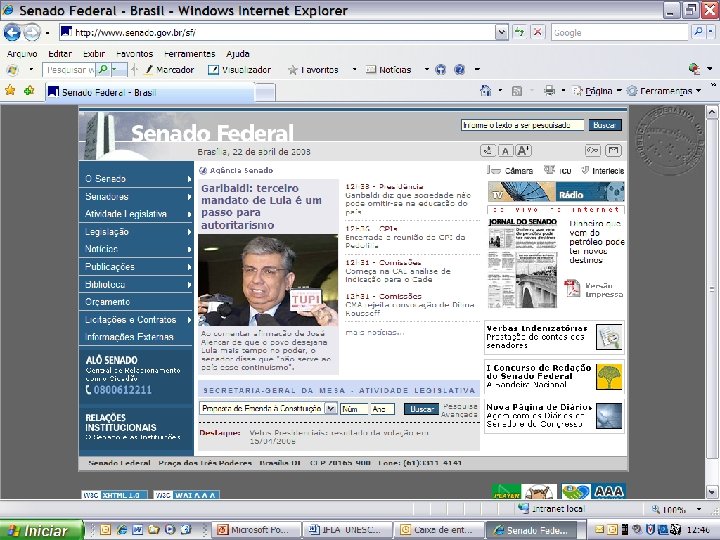Click the browser Back arrow button
720x540 pixels.
(12, 33)
